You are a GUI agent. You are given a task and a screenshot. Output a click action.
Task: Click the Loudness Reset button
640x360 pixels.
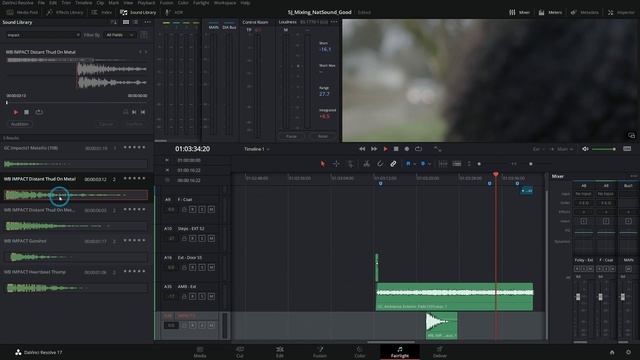point(322,136)
